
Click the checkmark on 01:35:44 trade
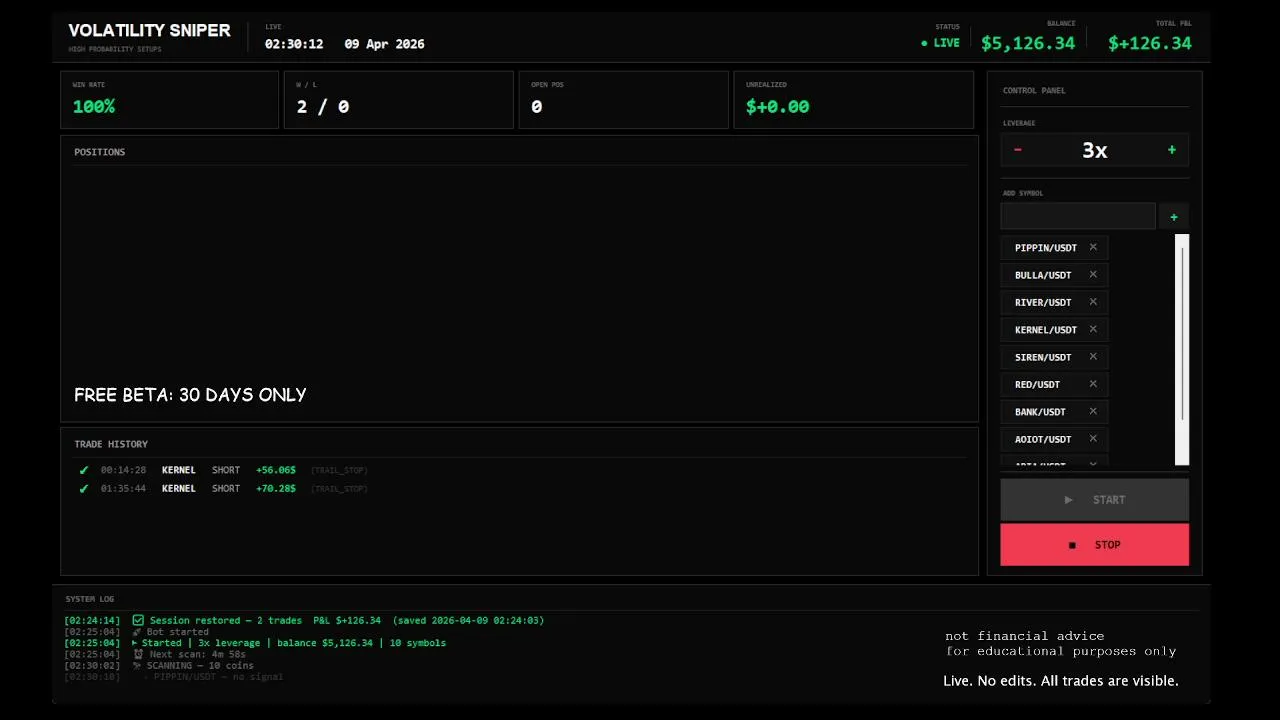click(x=84, y=489)
